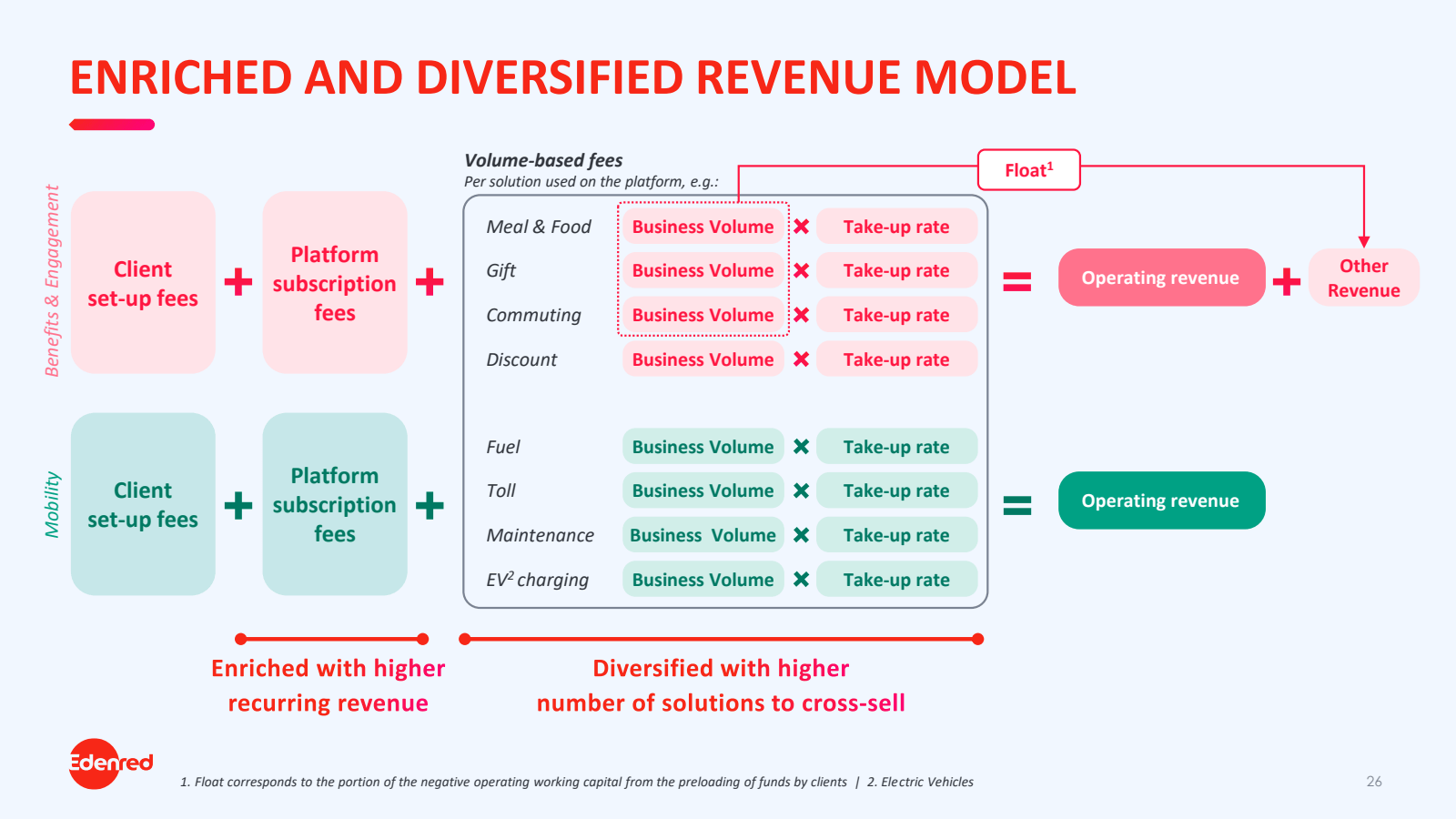Click Take-up rate in Toll row
1456x819 pixels.
click(897, 490)
